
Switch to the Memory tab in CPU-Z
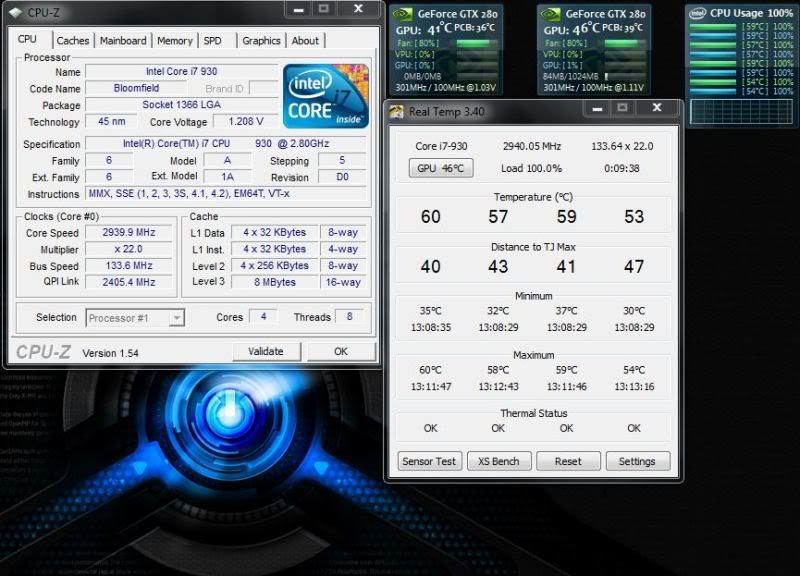click(x=172, y=40)
